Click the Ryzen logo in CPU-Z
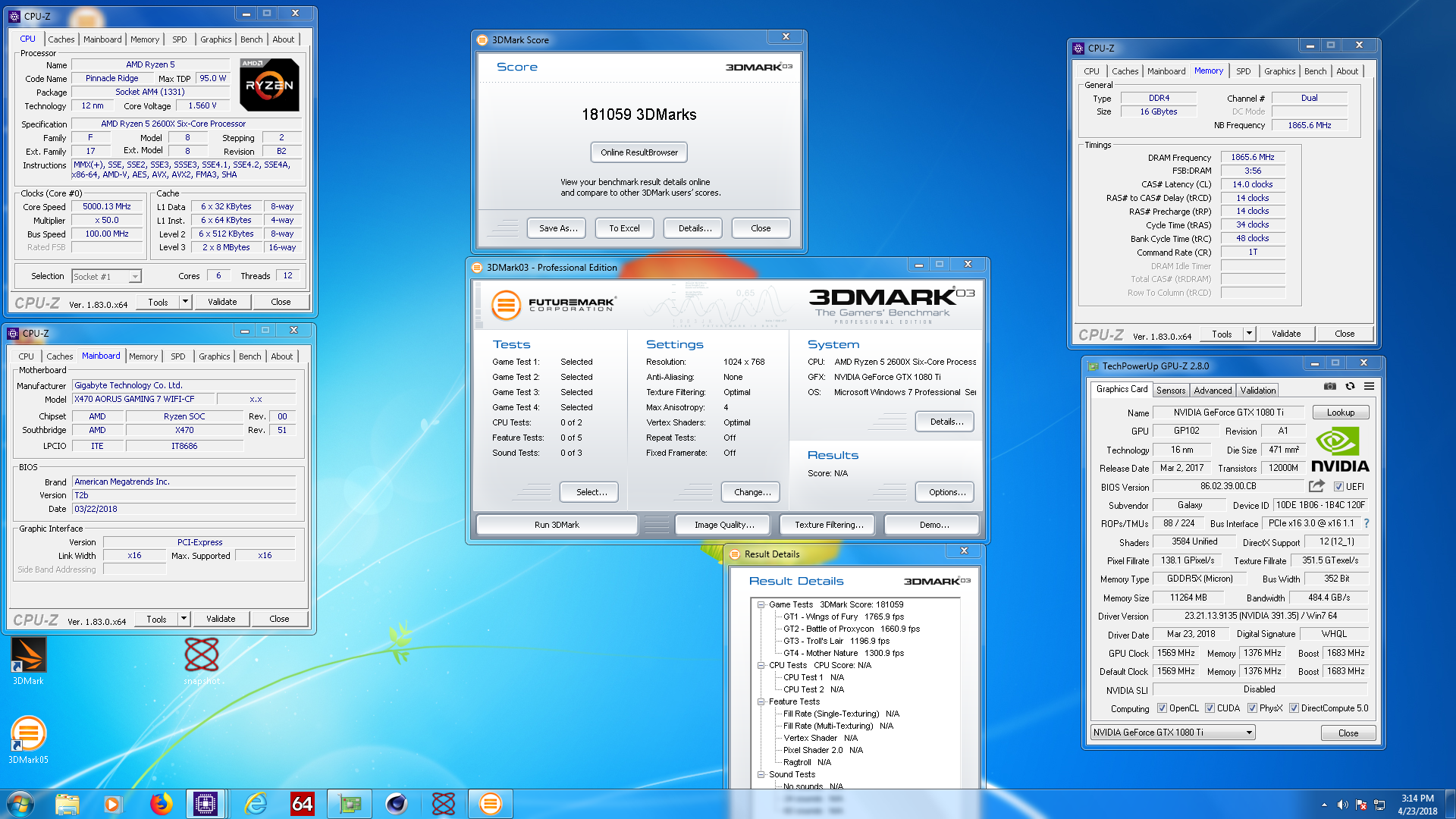1456x819 pixels. tap(269, 85)
